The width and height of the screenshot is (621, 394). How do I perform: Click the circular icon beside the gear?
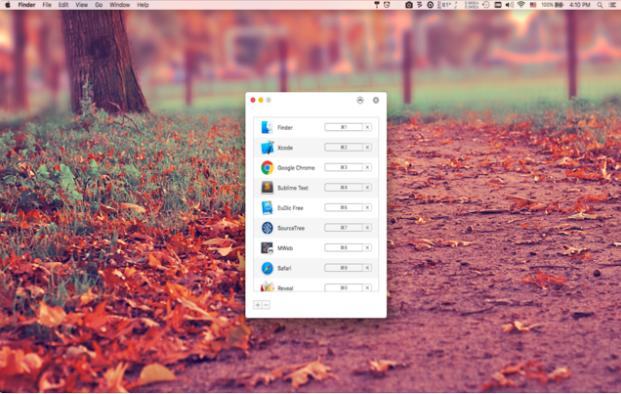click(x=360, y=100)
